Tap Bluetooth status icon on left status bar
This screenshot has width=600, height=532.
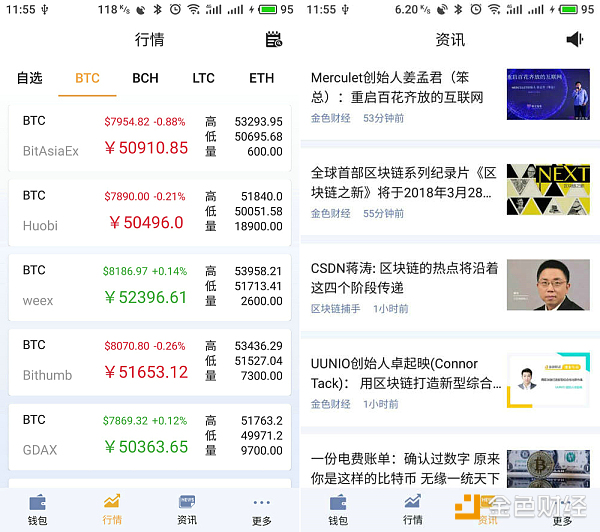pyautogui.click(x=157, y=9)
